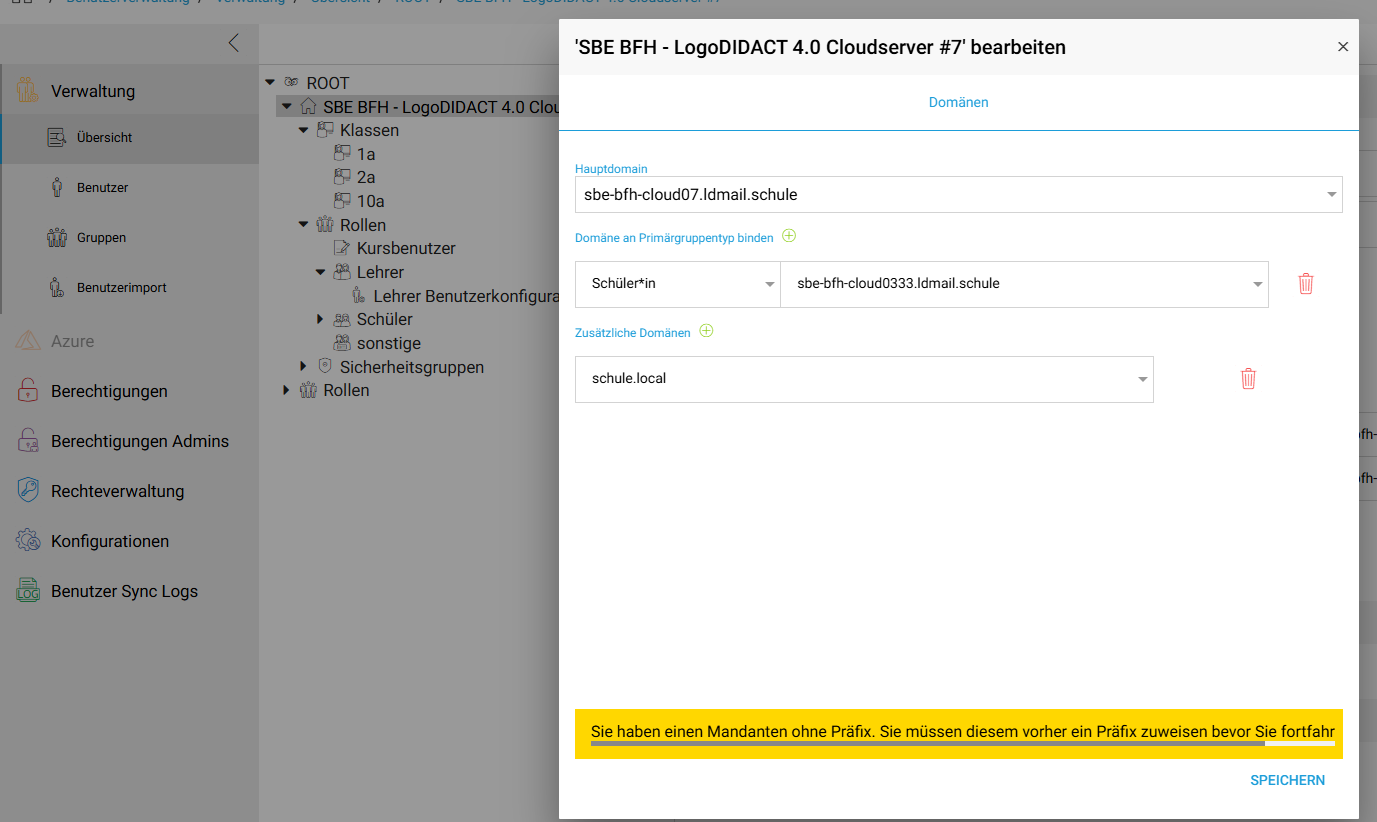
Task: Add an additional domain with the plus icon next to Zusätzliche Domänen
Action: [706, 331]
